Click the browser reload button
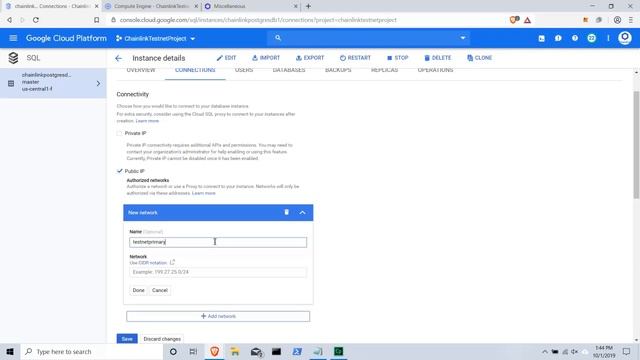Viewport: 640px width, 360px height. pos(36,20)
